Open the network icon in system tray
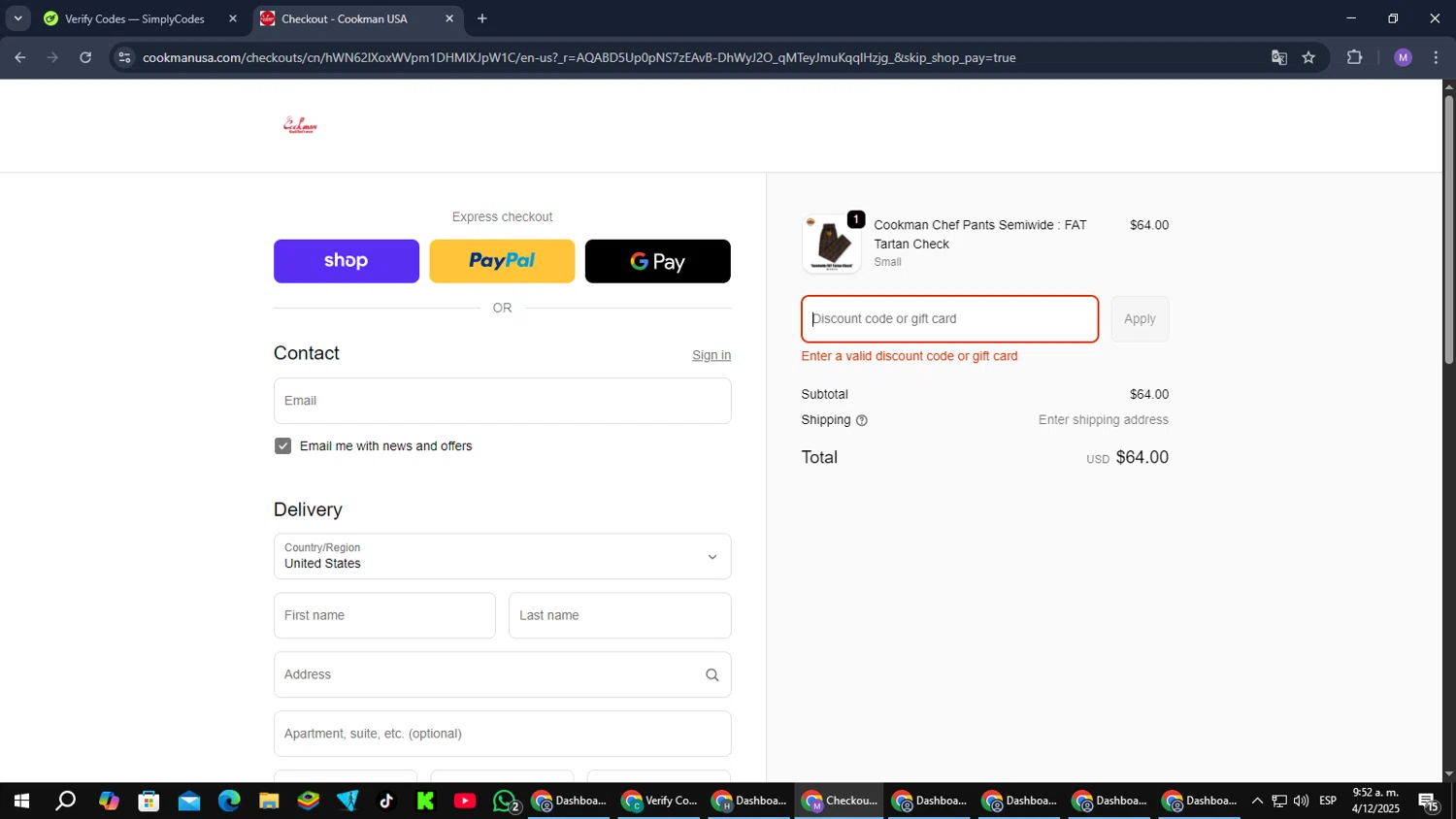This screenshot has height=819, width=1456. click(1279, 802)
